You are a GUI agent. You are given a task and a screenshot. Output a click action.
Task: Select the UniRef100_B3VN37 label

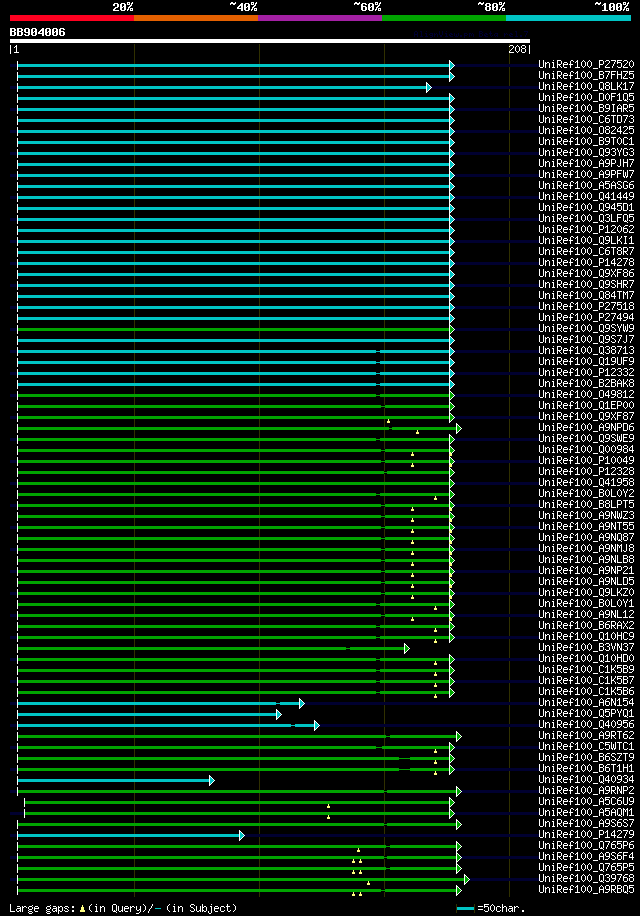[586, 647]
